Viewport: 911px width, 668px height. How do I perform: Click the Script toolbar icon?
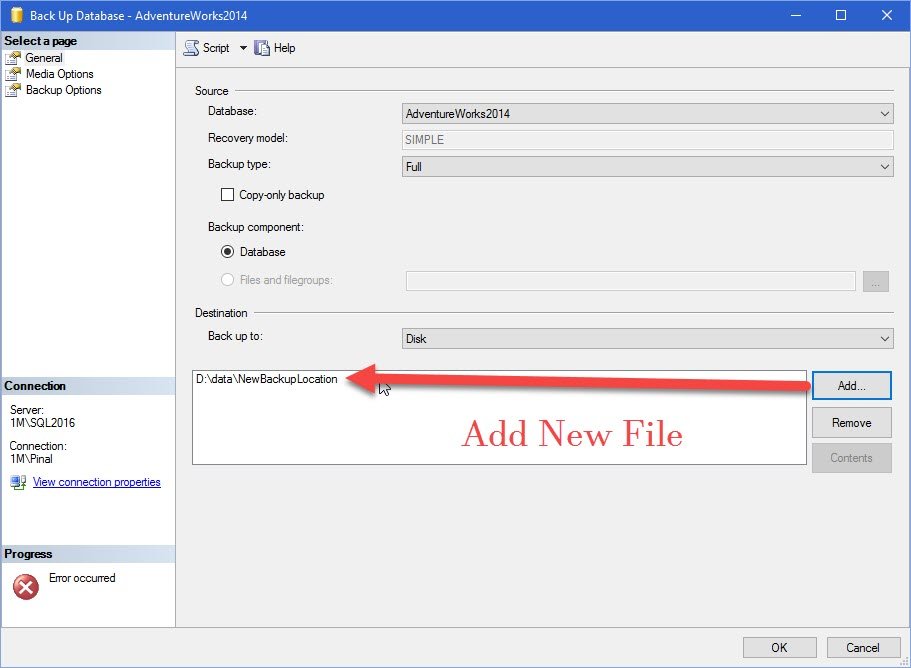pyautogui.click(x=191, y=48)
